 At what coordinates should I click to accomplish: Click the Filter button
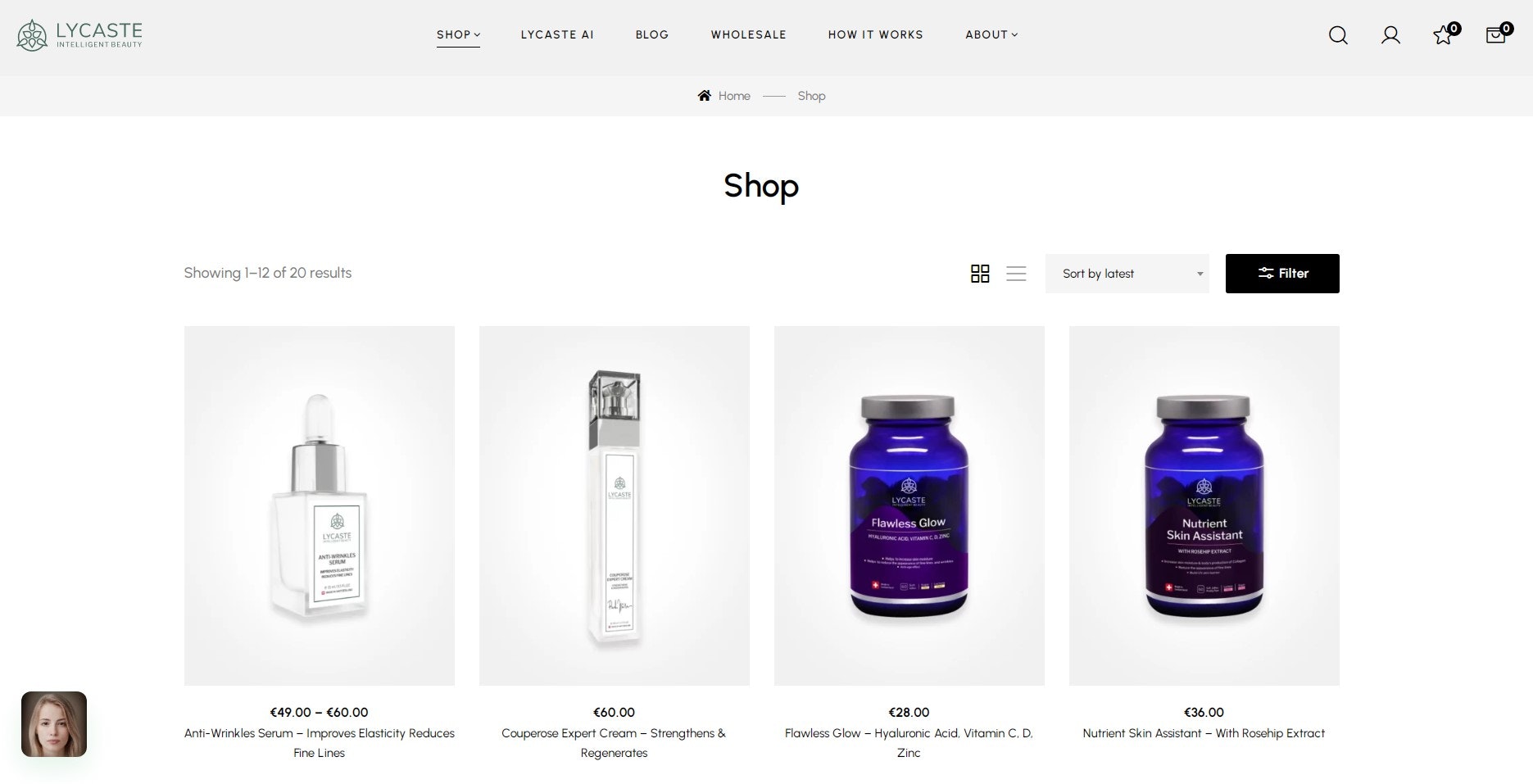[x=1282, y=274]
